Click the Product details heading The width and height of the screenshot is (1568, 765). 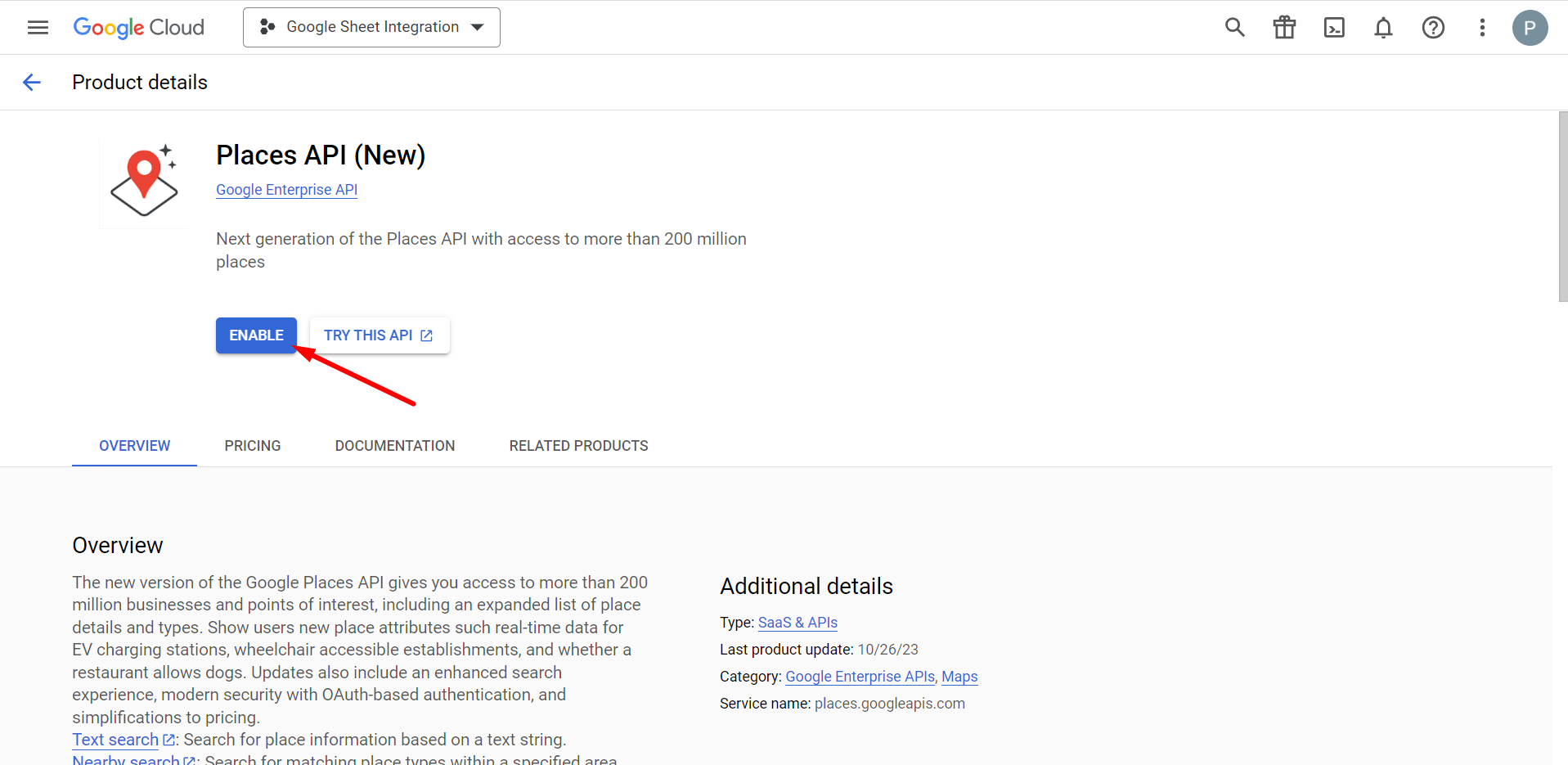point(140,83)
